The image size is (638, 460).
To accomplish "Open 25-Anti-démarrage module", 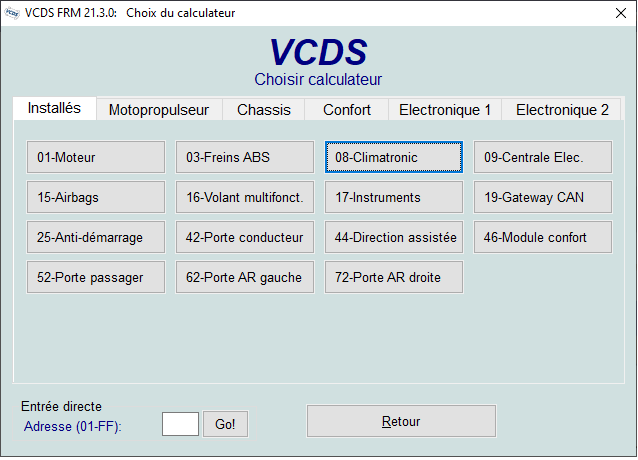I will coord(96,237).
